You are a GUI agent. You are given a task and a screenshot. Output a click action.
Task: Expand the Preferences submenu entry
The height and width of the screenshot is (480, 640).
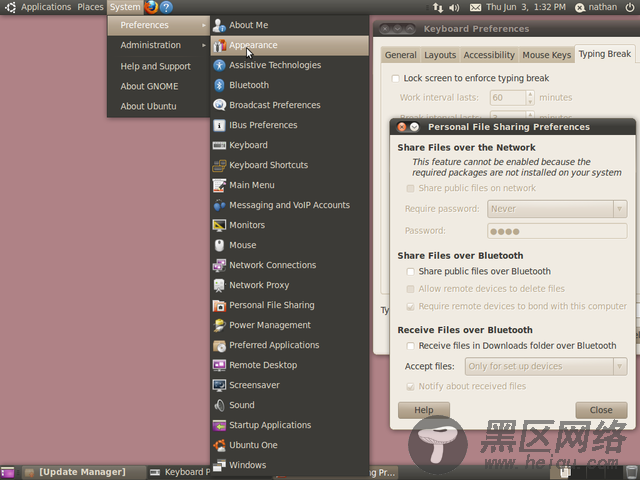(x=158, y=25)
